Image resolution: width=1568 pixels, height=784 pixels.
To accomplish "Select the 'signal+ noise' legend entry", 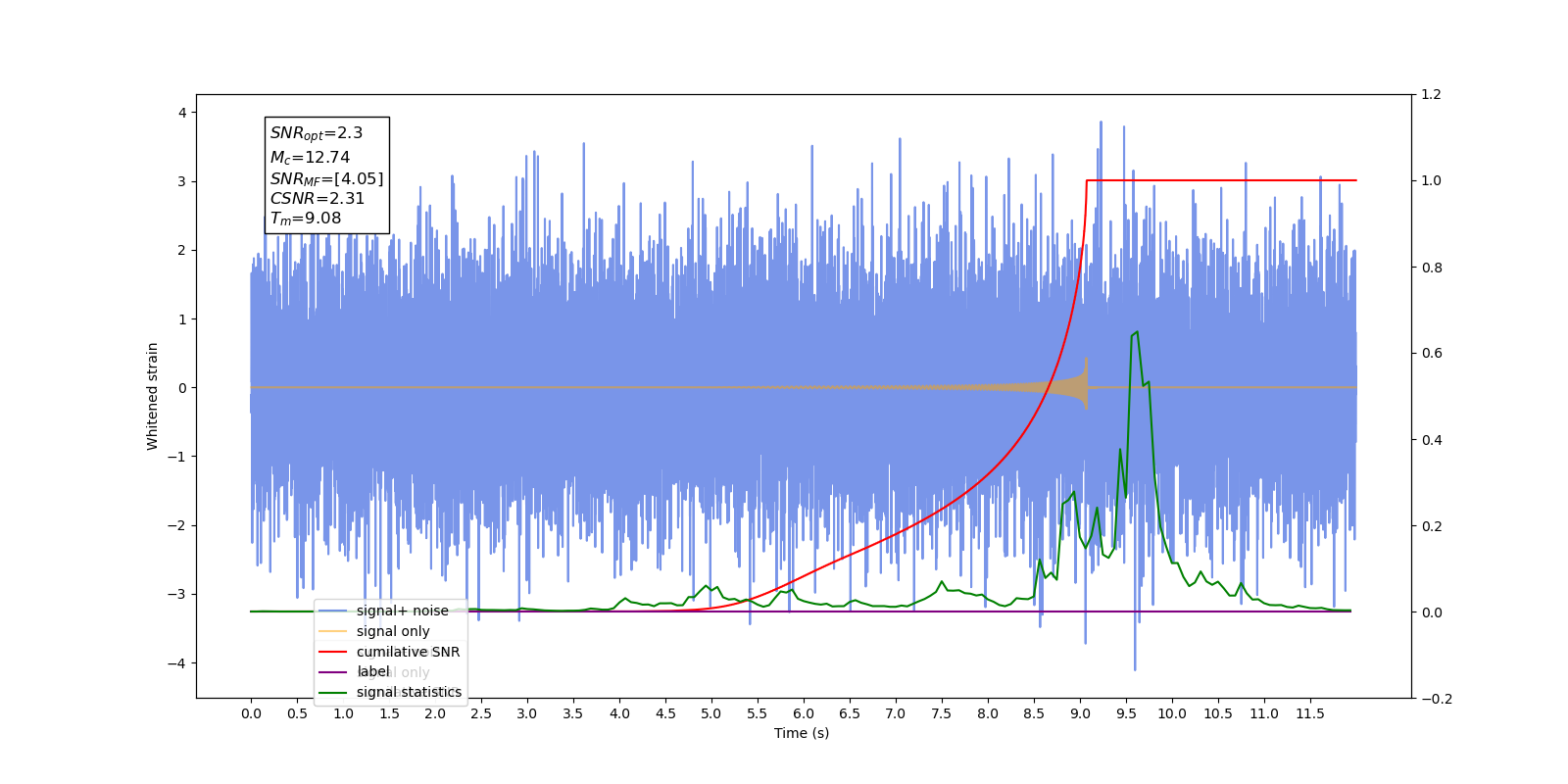I will (402, 611).
